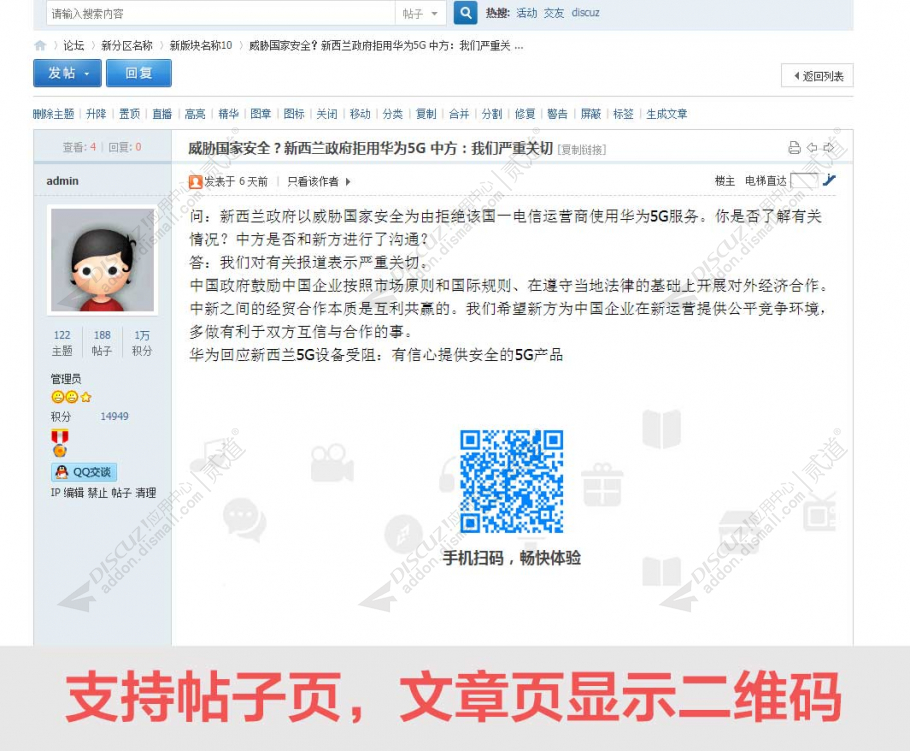The width and height of the screenshot is (910, 751).
Task: Click the 返回列表 back to list button
Action: 817,76
